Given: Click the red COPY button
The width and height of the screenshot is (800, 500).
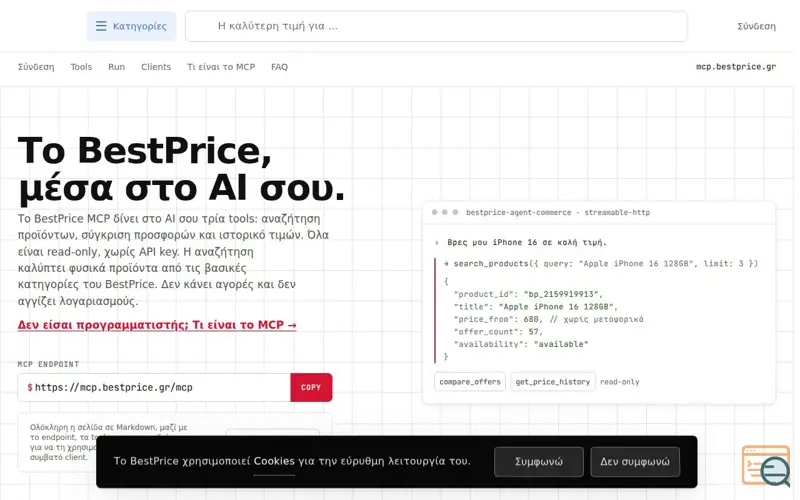Looking at the screenshot, I should 311,387.
